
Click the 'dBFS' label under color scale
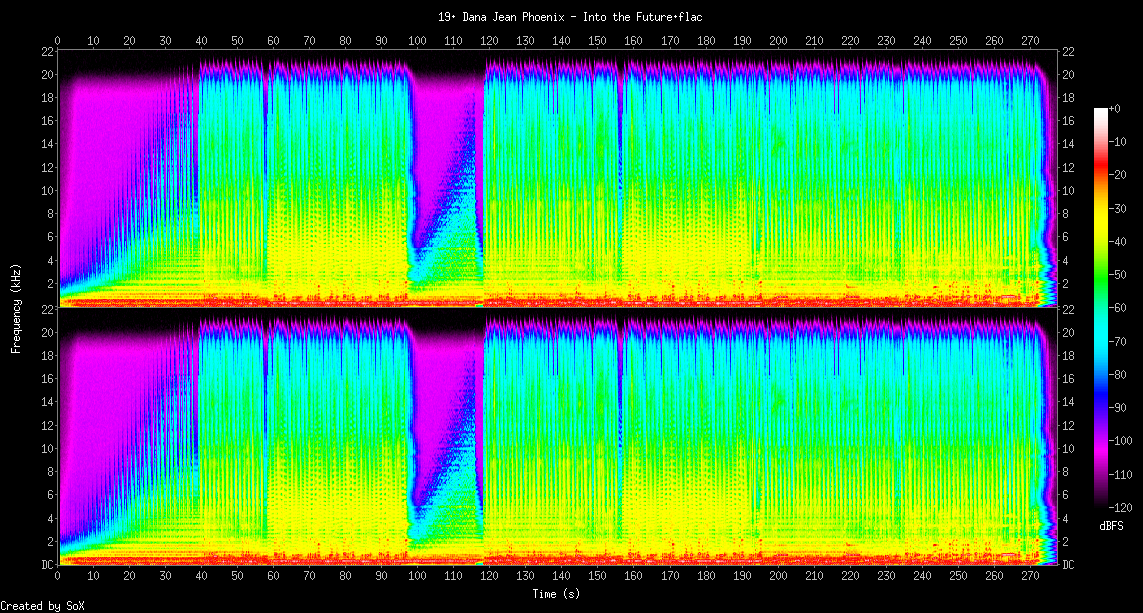(1111, 525)
